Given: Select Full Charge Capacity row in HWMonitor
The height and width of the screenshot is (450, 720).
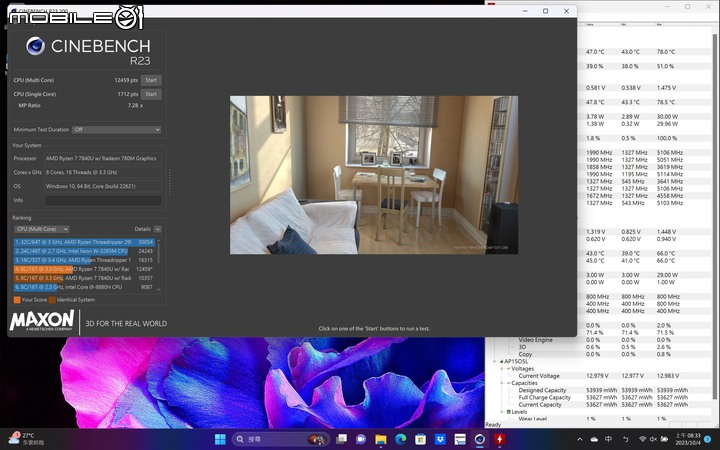Looking at the screenshot, I should [545, 397].
